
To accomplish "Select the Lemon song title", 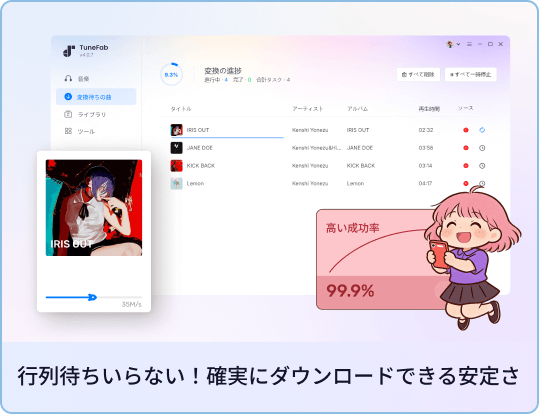I will point(195,183).
